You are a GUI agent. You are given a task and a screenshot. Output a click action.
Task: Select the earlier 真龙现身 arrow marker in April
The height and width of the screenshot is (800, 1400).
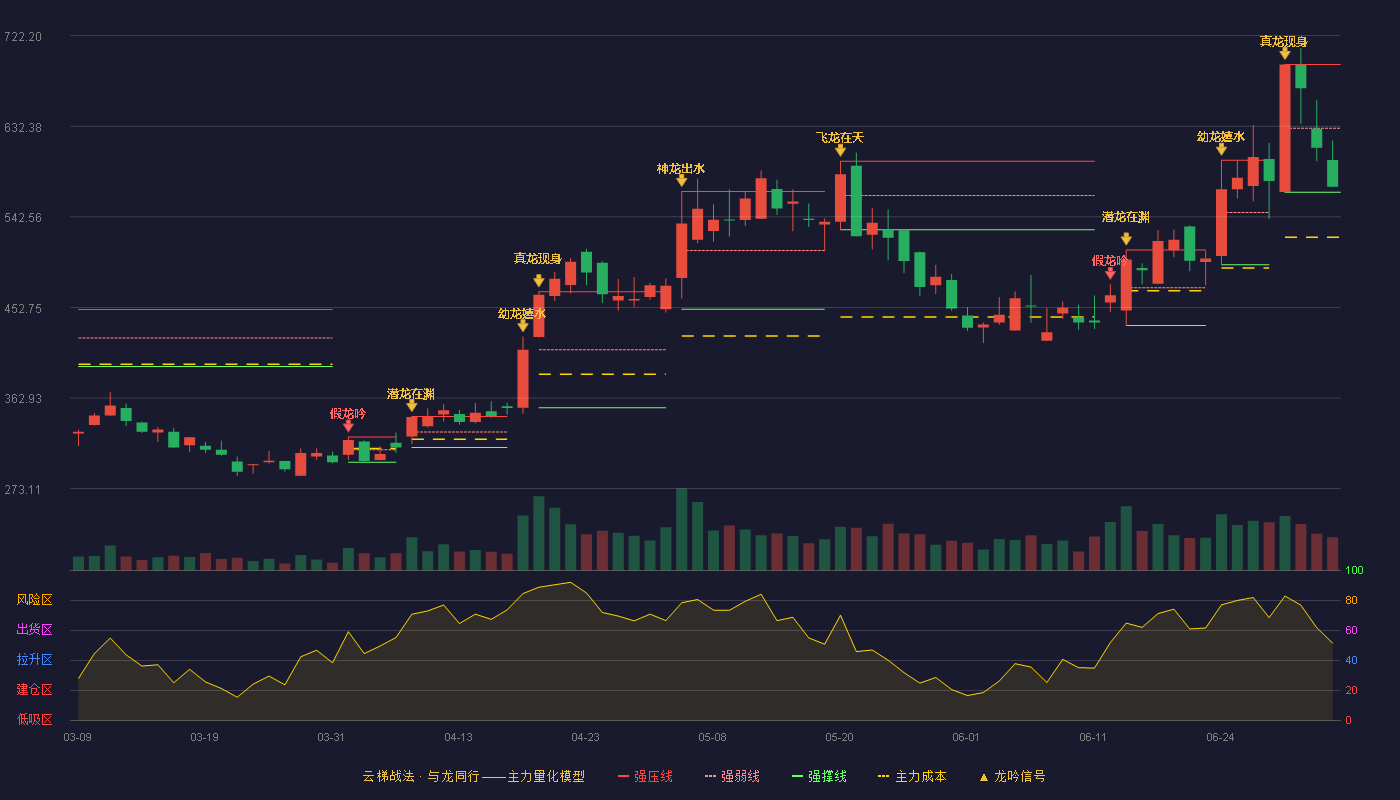(538, 281)
